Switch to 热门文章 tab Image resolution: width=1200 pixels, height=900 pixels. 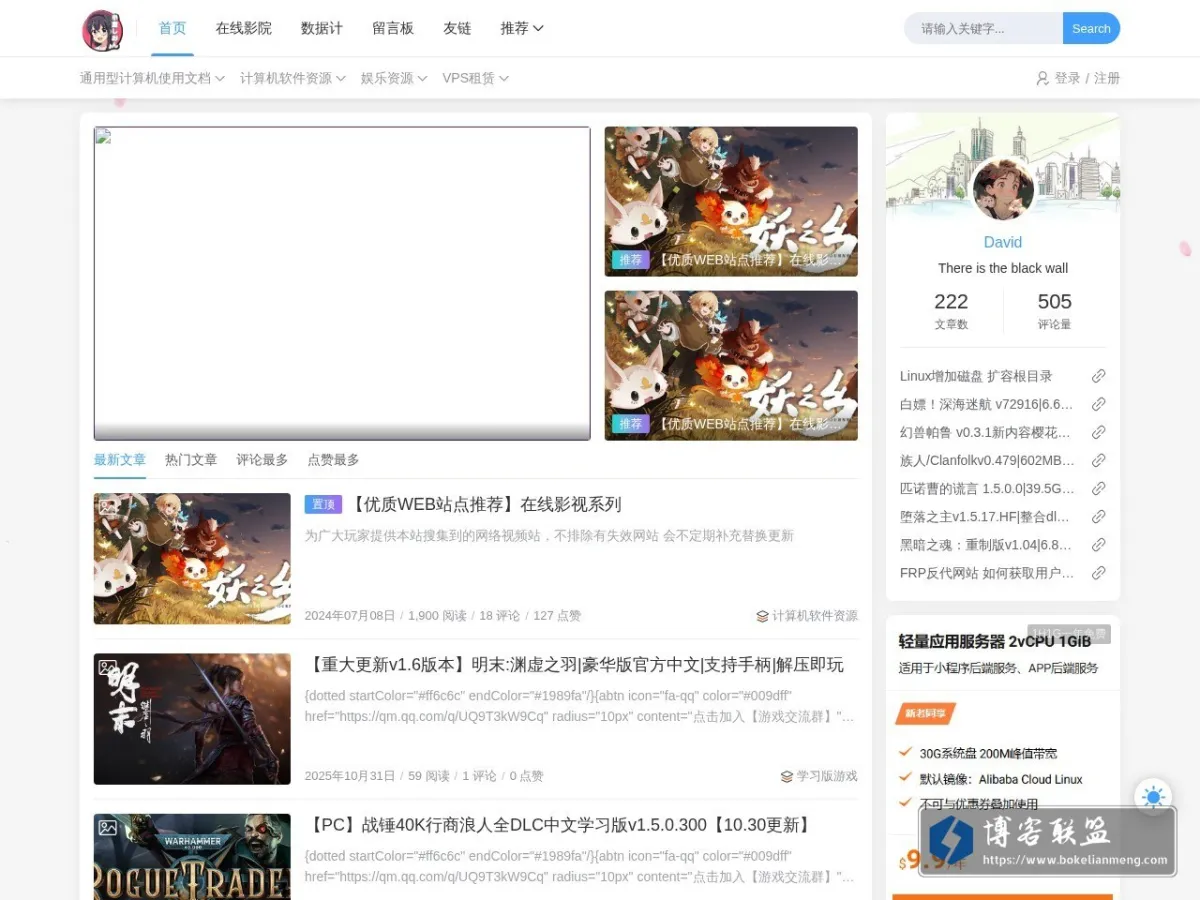[191, 460]
